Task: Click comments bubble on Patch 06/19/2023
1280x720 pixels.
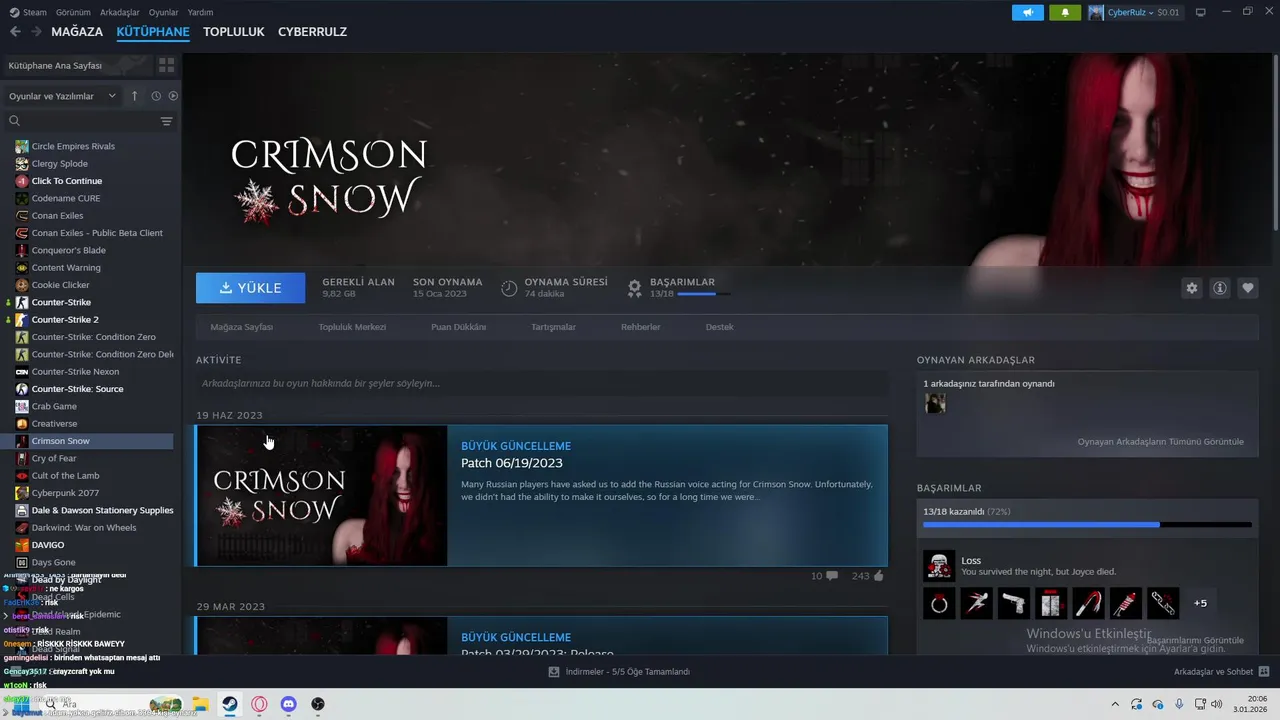Action: [832, 576]
